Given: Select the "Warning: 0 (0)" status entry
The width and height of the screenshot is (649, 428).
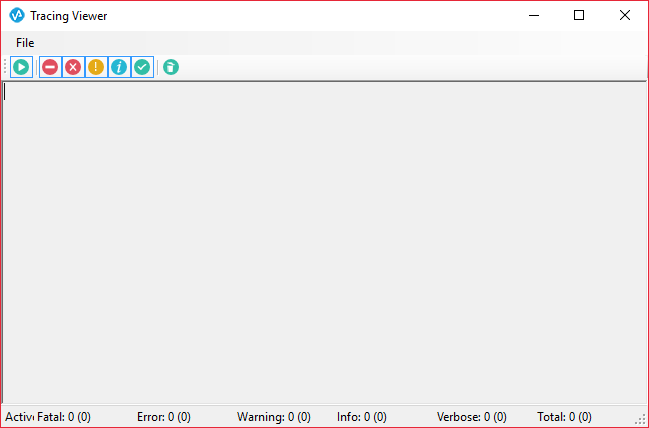Looking at the screenshot, I should (274, 416).
